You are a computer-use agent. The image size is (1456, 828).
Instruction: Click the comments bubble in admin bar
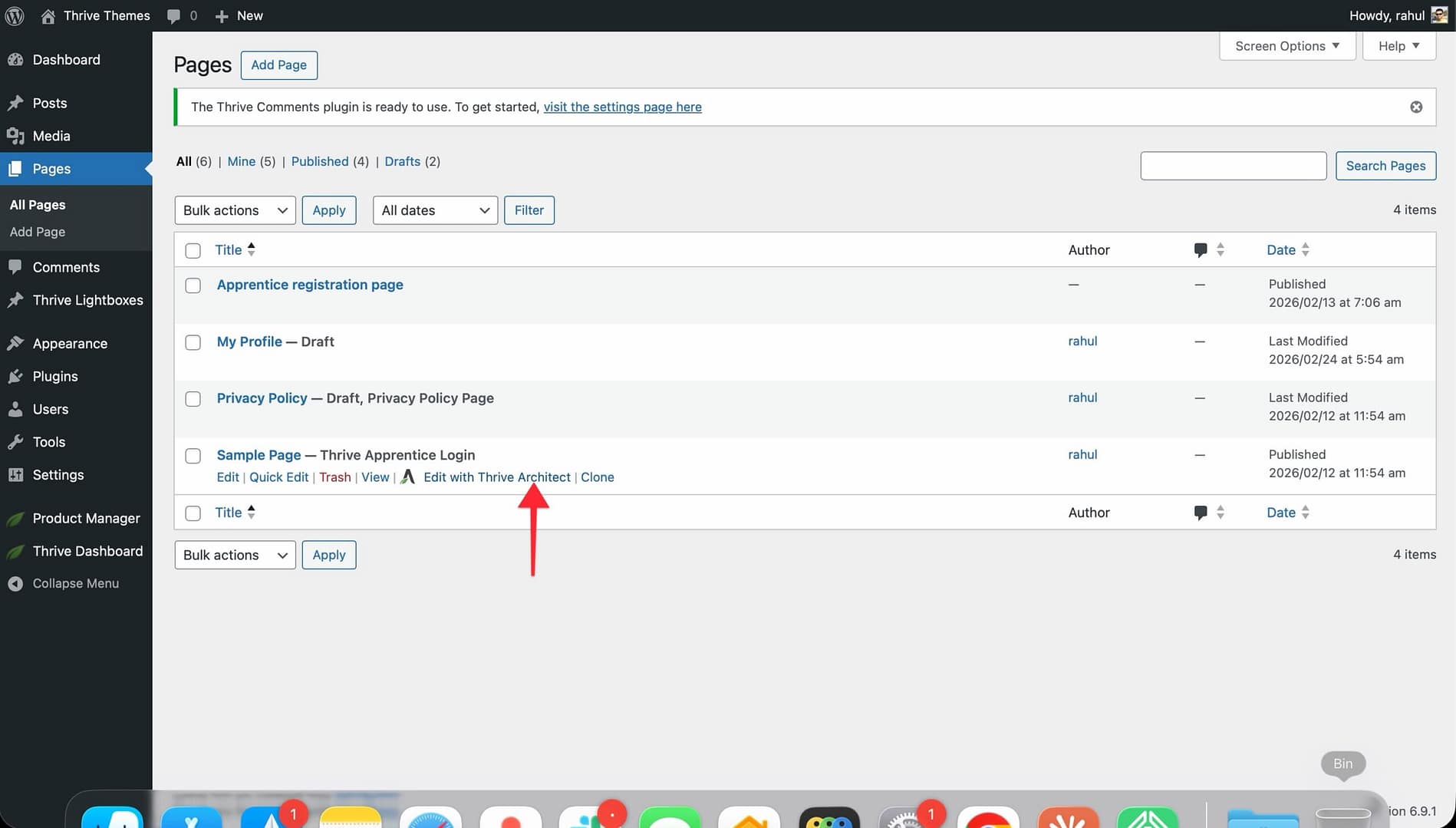click(x=174, y=15)
